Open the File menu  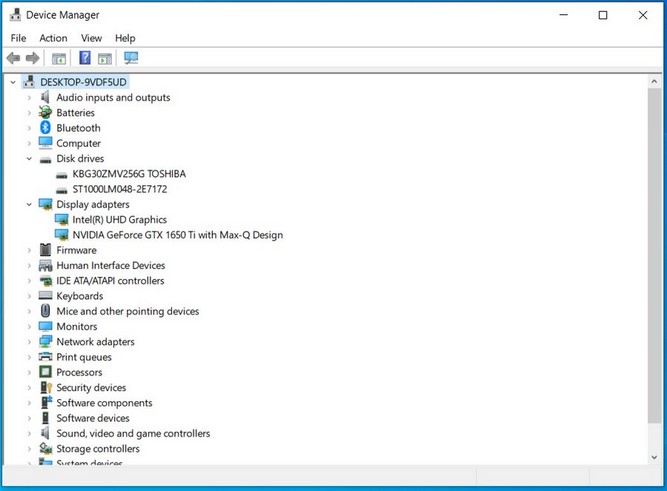pyautogui.click(x=18, y=38)
